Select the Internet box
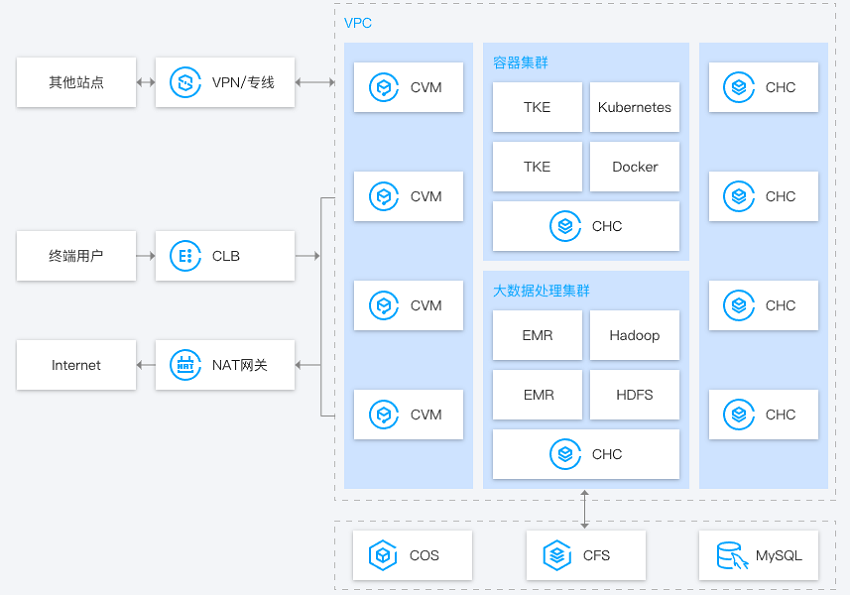 (76, 365)
